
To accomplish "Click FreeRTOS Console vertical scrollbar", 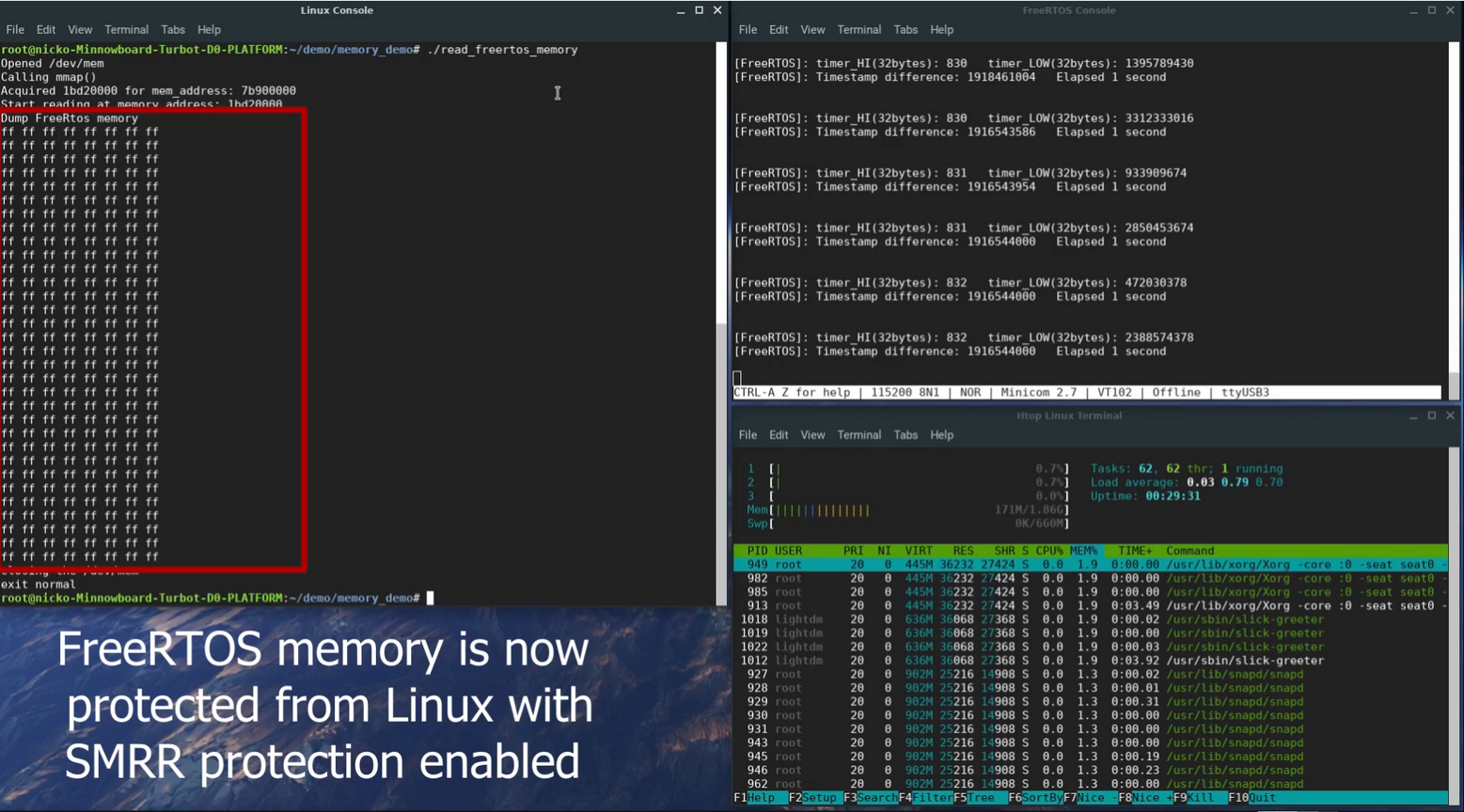I will pos(1455,221).
